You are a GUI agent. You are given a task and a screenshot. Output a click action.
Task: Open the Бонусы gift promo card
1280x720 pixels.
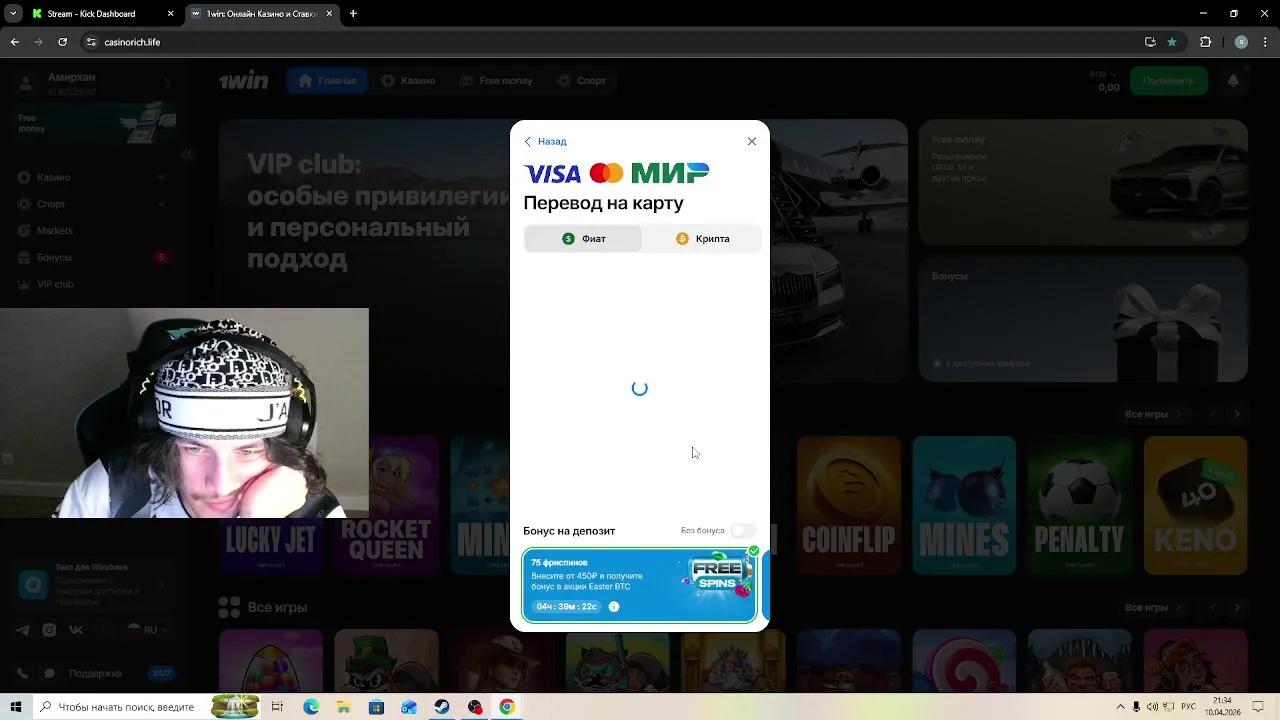click(x=1083, y=319)
